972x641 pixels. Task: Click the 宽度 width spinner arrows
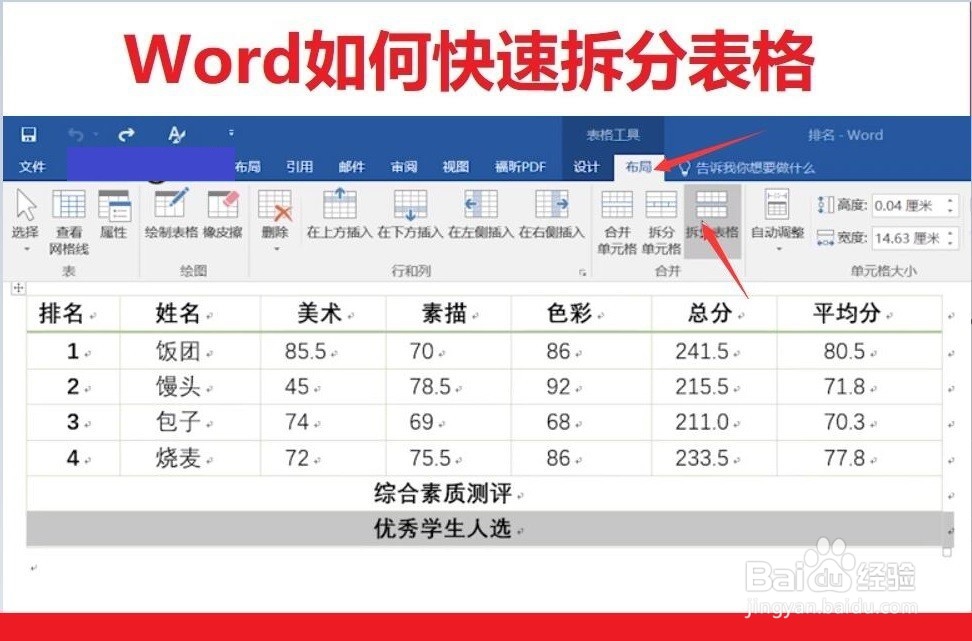pyautogui.click(x=951, y=238)
